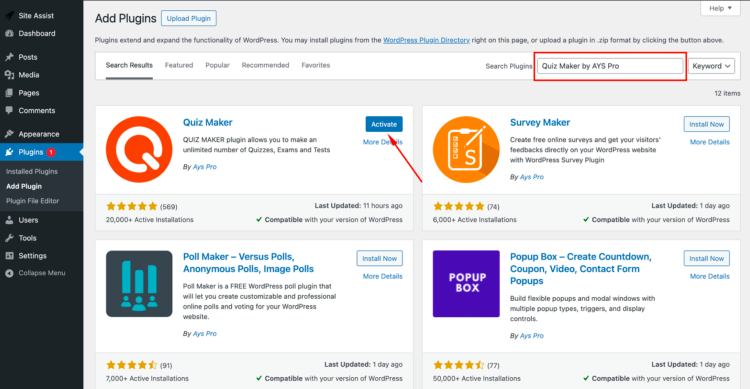The image size is (750, 389).
Task: Switch to the Recommended tab
Action: pyautogui.click(x=265, y=65)
